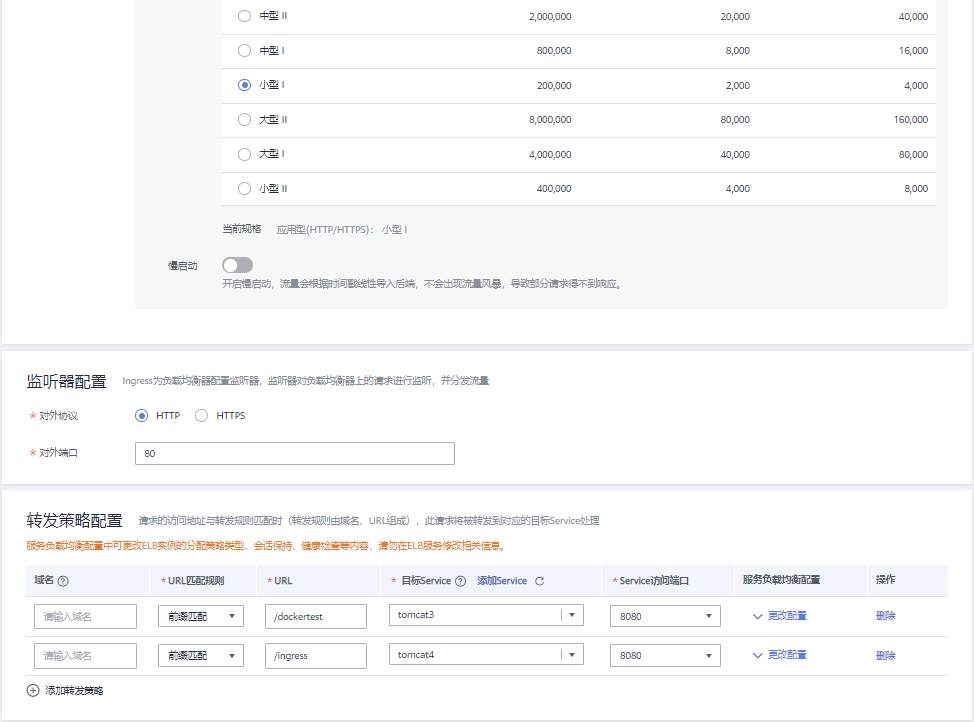The image size is (974, 722).
Task: Click the 200,000 value in 小型 I row
Action: click(x=553, y=85)
